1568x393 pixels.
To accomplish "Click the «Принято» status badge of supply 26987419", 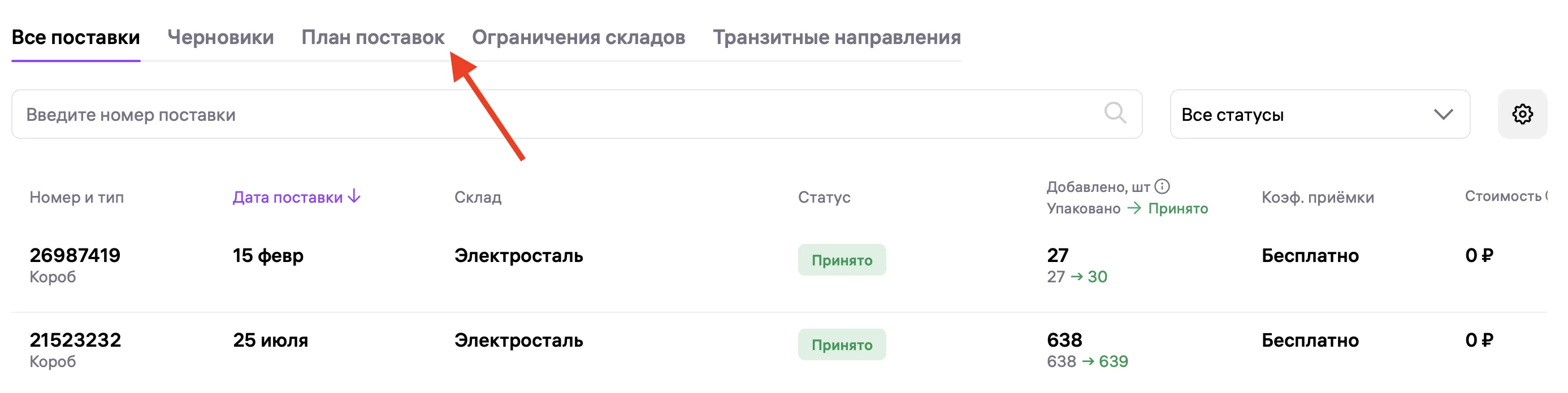I will [842, 260].
